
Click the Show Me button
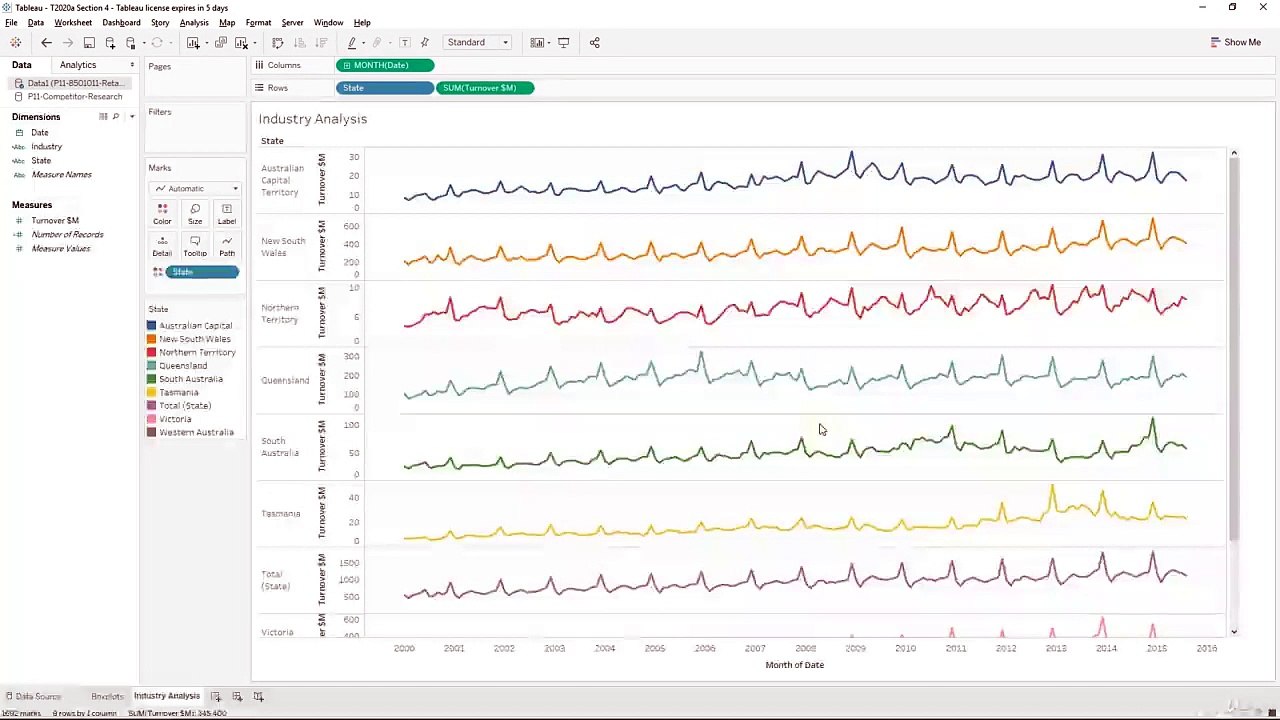click(x=1235, y=42)
